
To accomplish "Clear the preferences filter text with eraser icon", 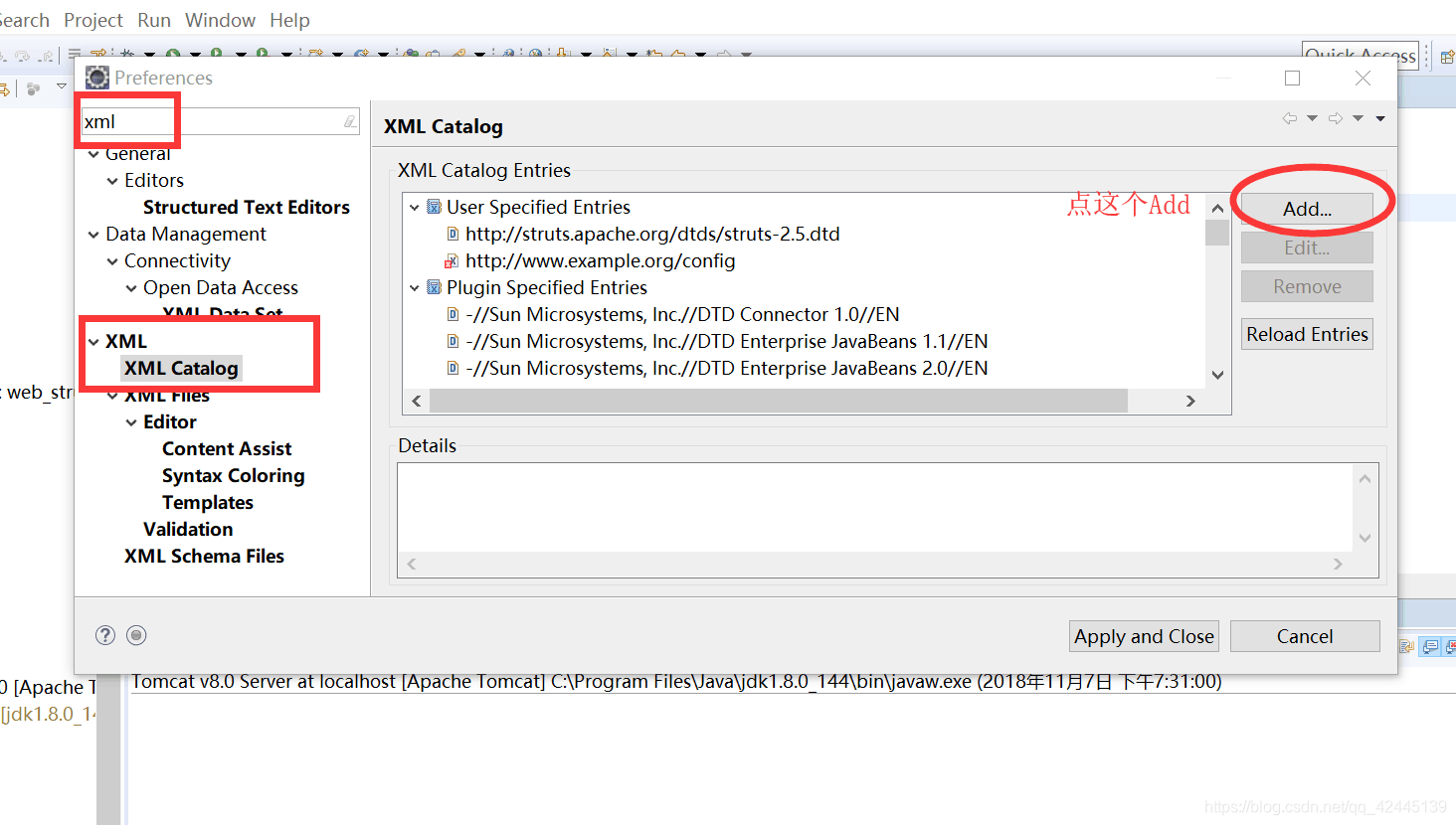I will pos(350,121).
